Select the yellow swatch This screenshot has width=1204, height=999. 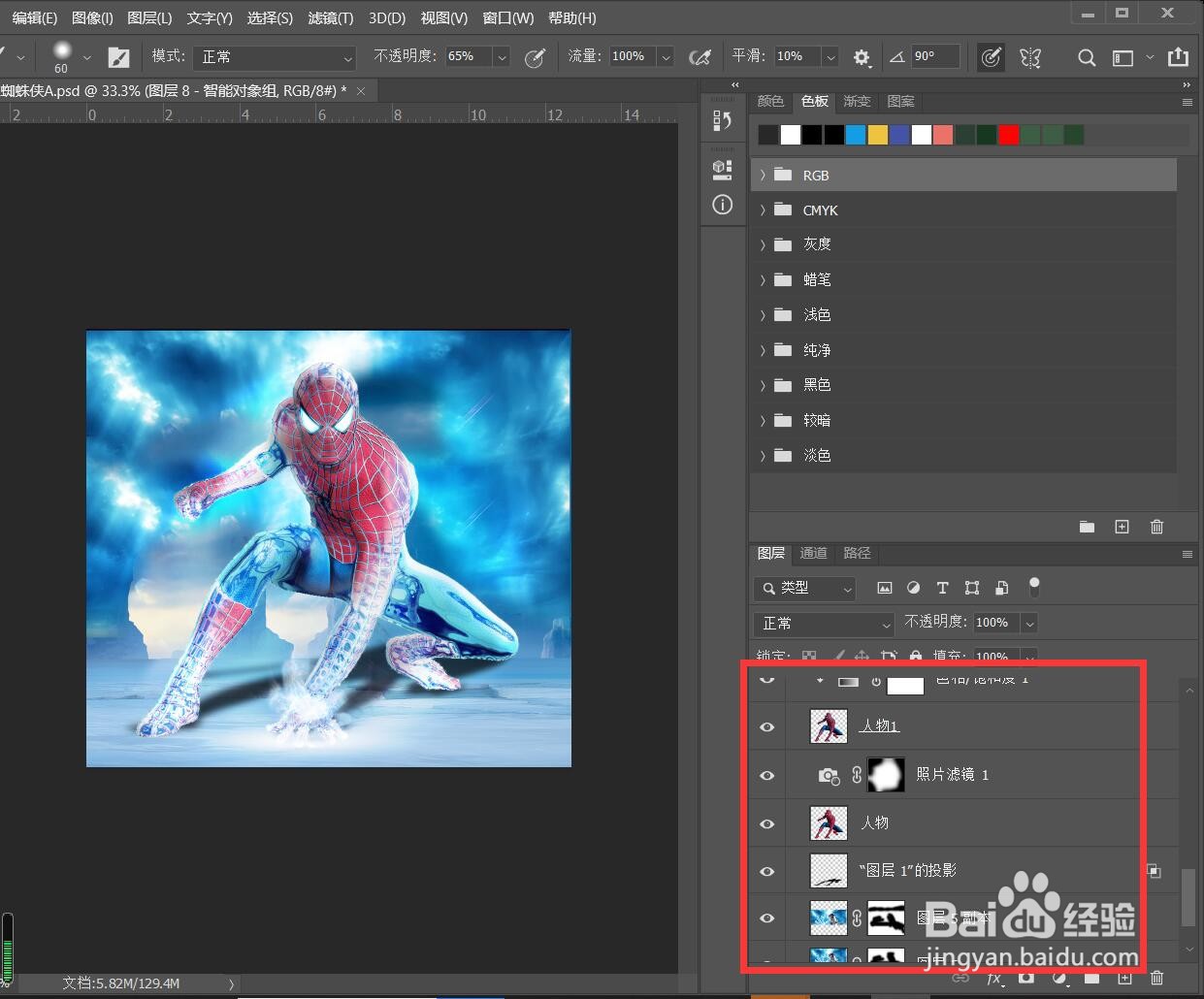click(x=877, y=135)
